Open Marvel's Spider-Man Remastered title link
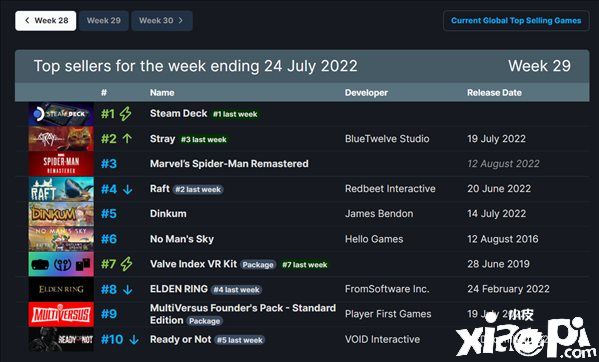The height and width of the screenshot is (362, 599). (229, 164)
